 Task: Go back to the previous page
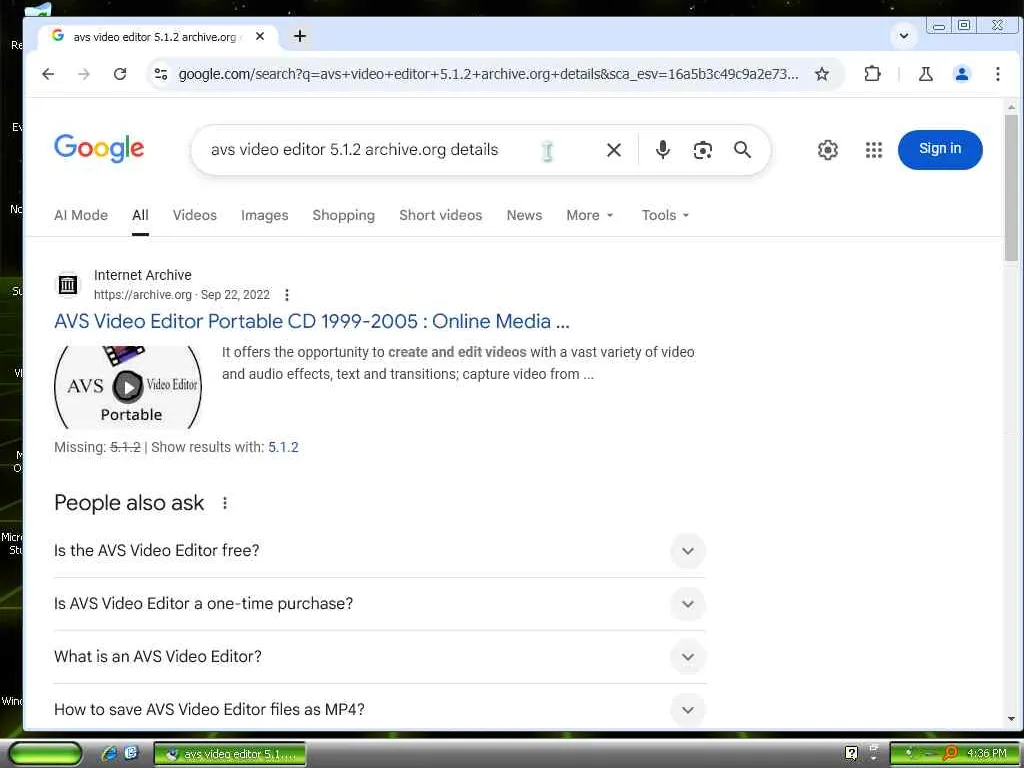tap(48, 74)
